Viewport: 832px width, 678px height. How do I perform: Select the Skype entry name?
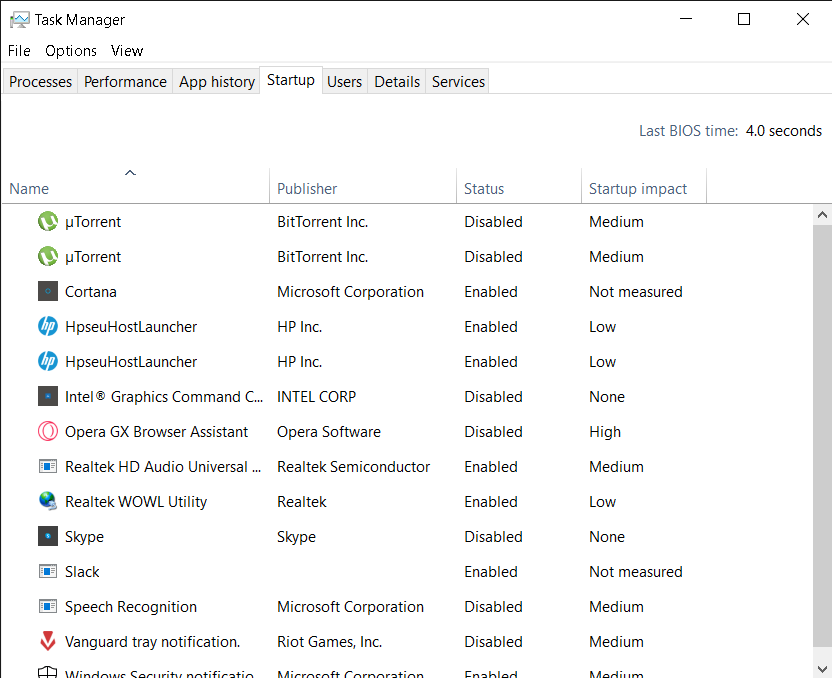(84, 537)
